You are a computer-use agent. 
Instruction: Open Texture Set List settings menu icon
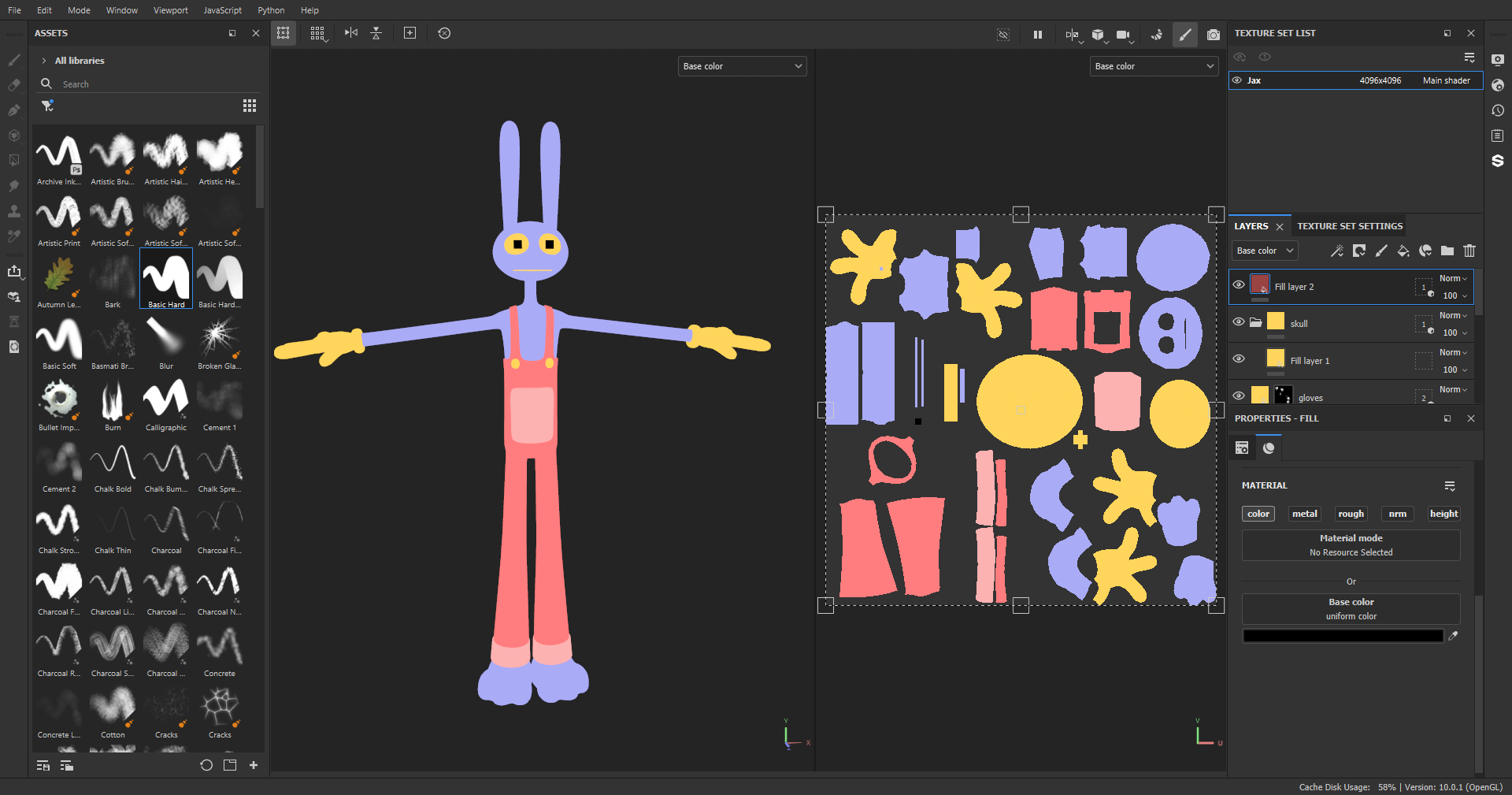1469,58
